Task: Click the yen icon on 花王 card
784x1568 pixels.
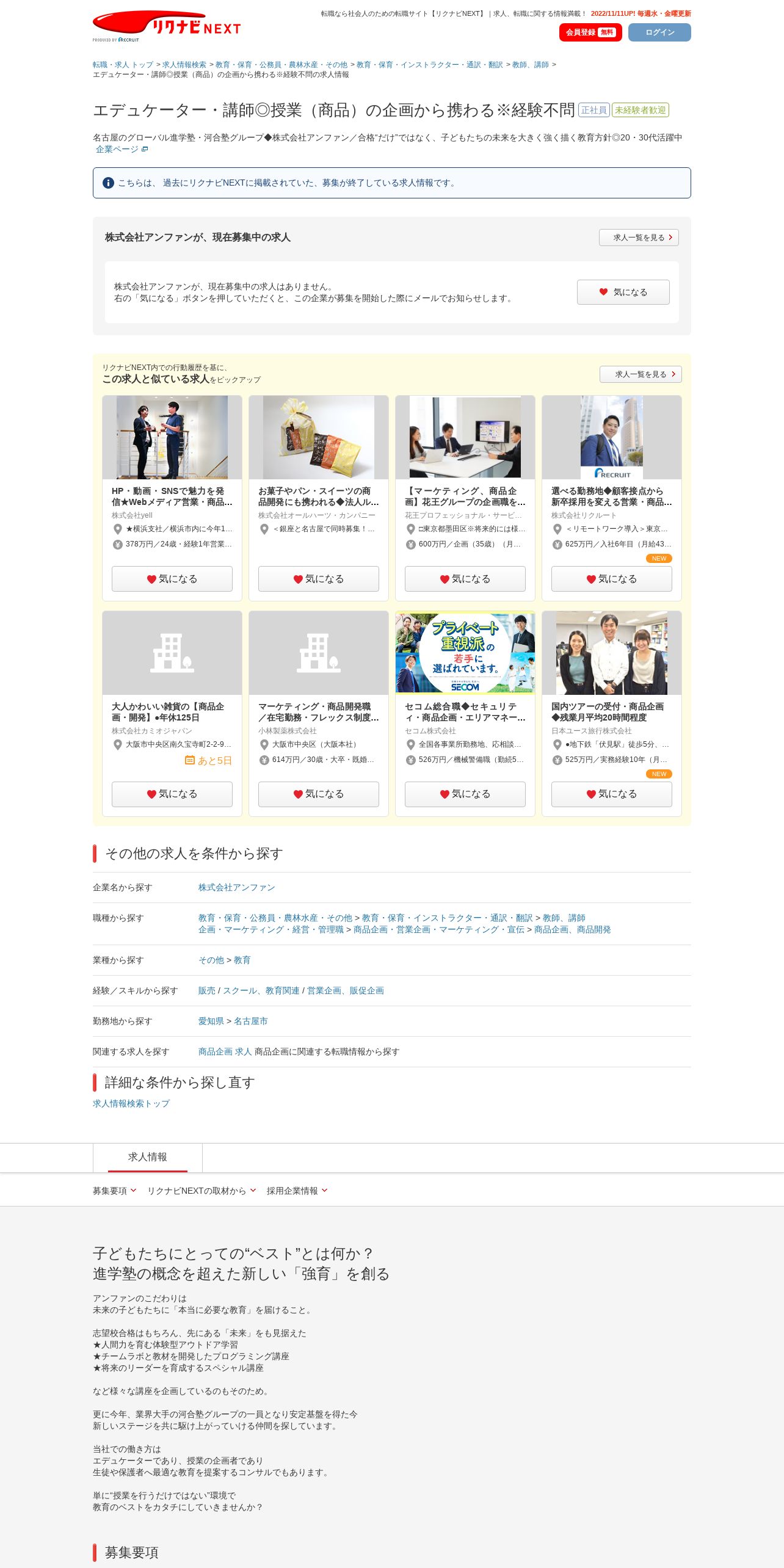Action: click(x=410, y=544)
